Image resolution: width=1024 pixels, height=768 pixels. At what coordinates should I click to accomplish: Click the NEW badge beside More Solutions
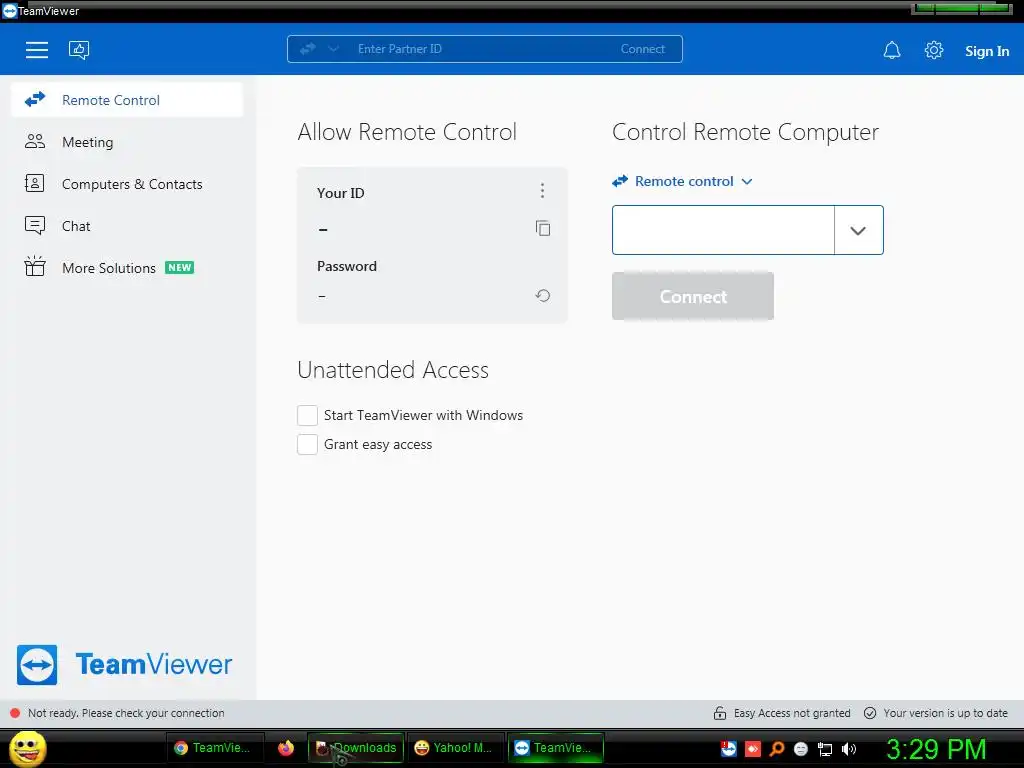coord(180,268)
